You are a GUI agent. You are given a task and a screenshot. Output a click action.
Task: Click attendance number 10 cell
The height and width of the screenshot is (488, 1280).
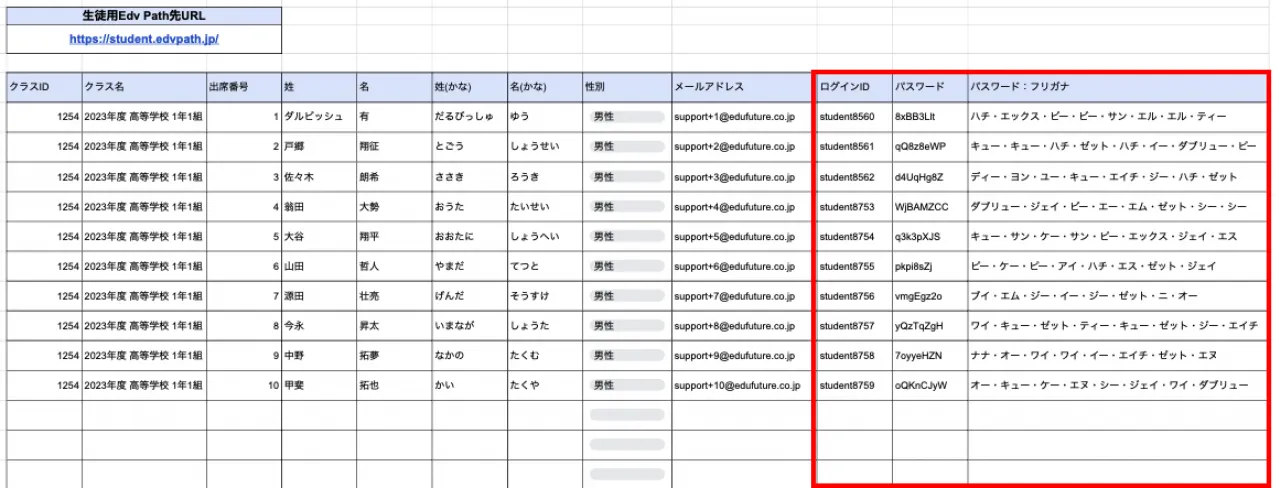pyautogui.click(x=244, y=385)
